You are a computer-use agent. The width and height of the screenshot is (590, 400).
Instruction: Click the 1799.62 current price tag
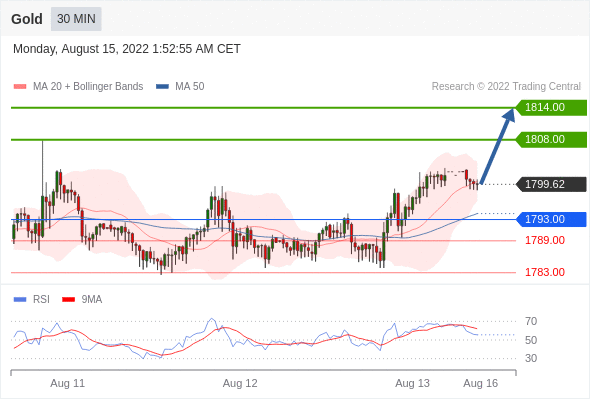tap(552, 184)
